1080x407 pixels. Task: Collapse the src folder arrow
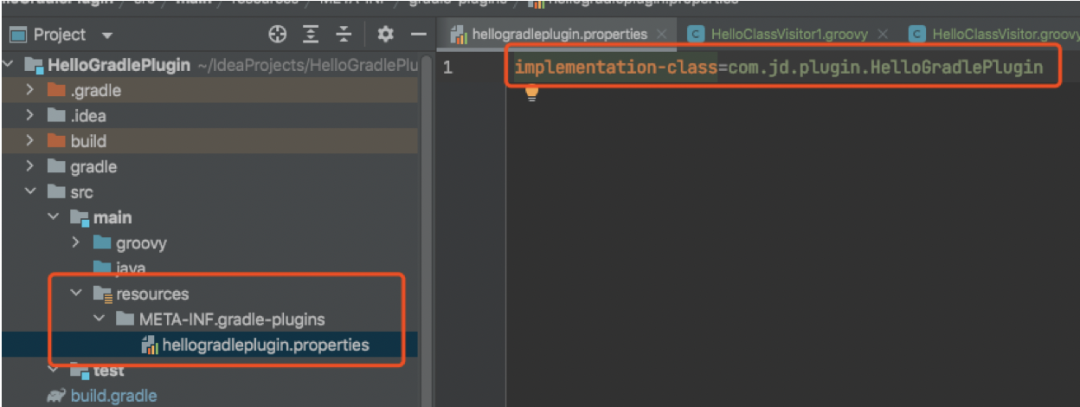(x=30, y=191)
